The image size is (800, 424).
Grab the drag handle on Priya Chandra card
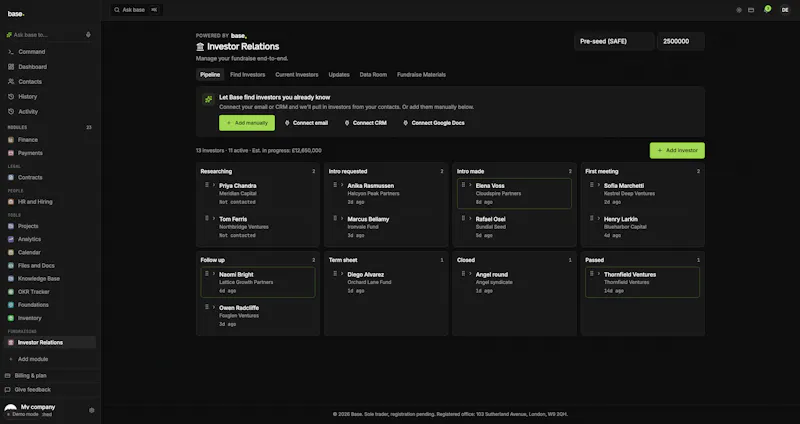click(x=207, y=185)
